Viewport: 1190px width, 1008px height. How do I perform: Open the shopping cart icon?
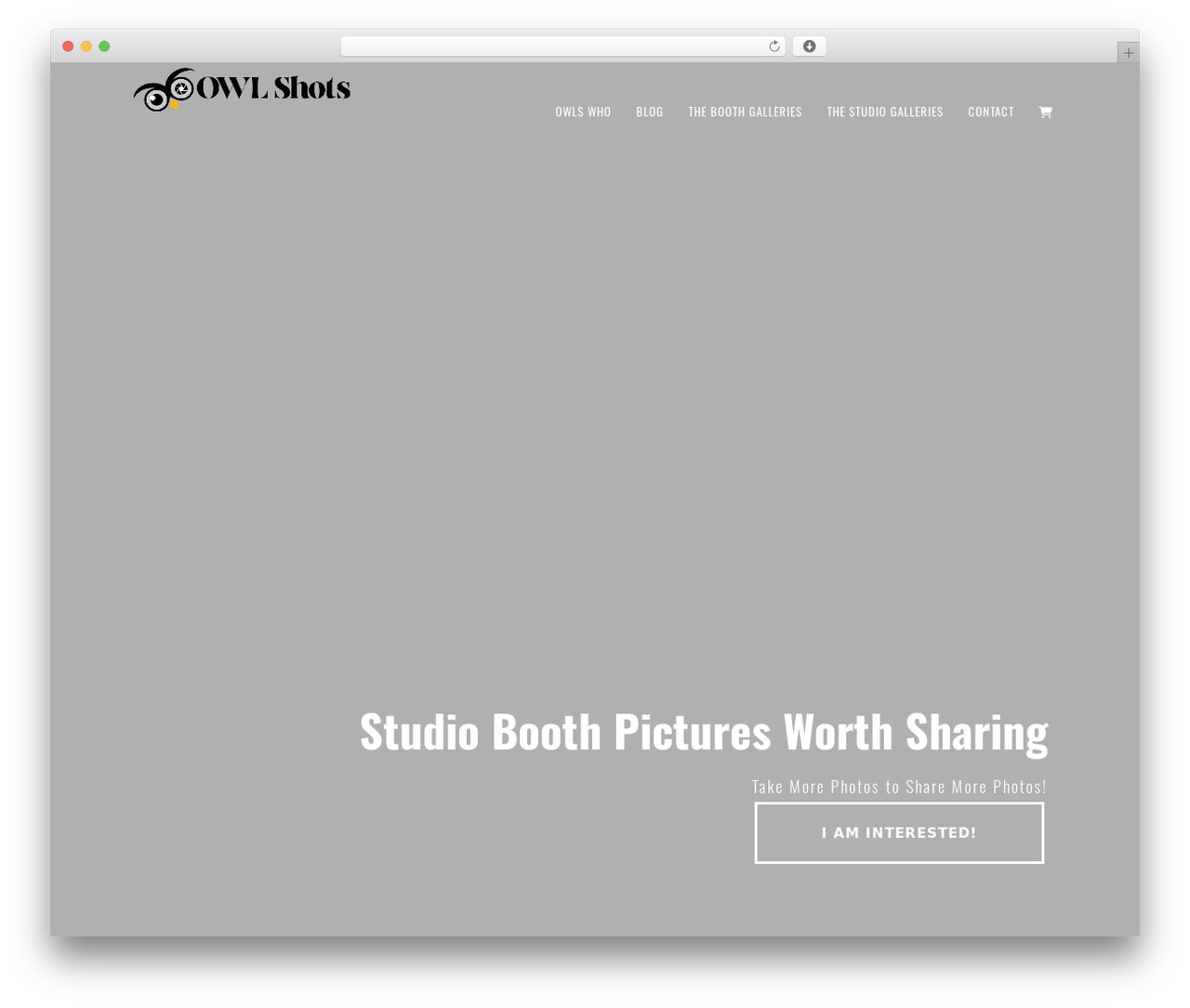pos(1045,112)
